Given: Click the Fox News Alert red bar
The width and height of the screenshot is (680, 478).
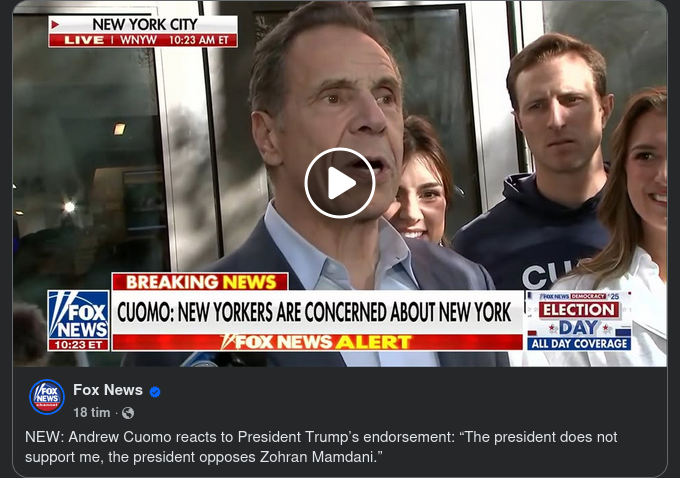Looking at the screenshot, I should pyautogui.click(x=317, y=342).
